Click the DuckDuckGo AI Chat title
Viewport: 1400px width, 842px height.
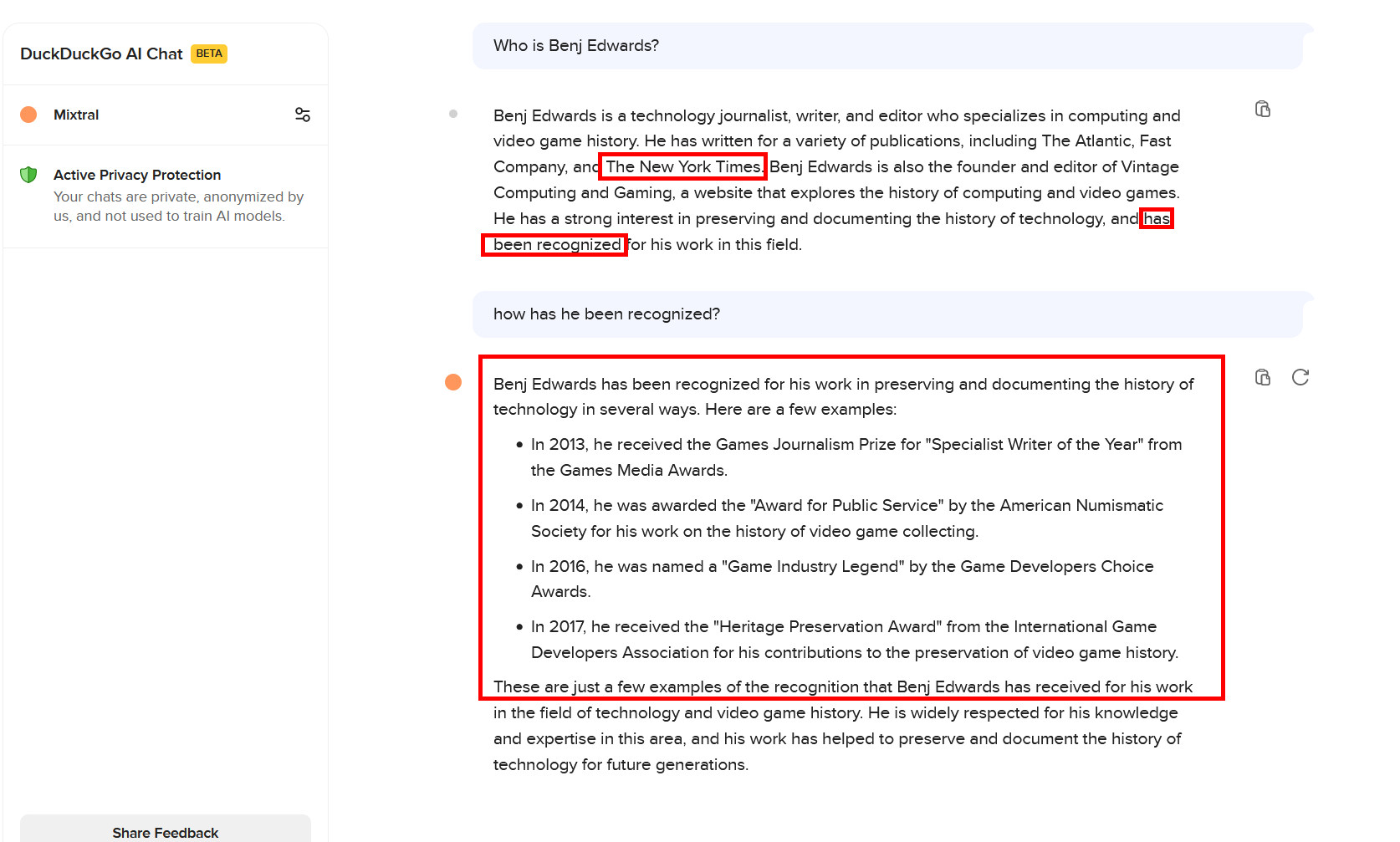tap(101, 54)
